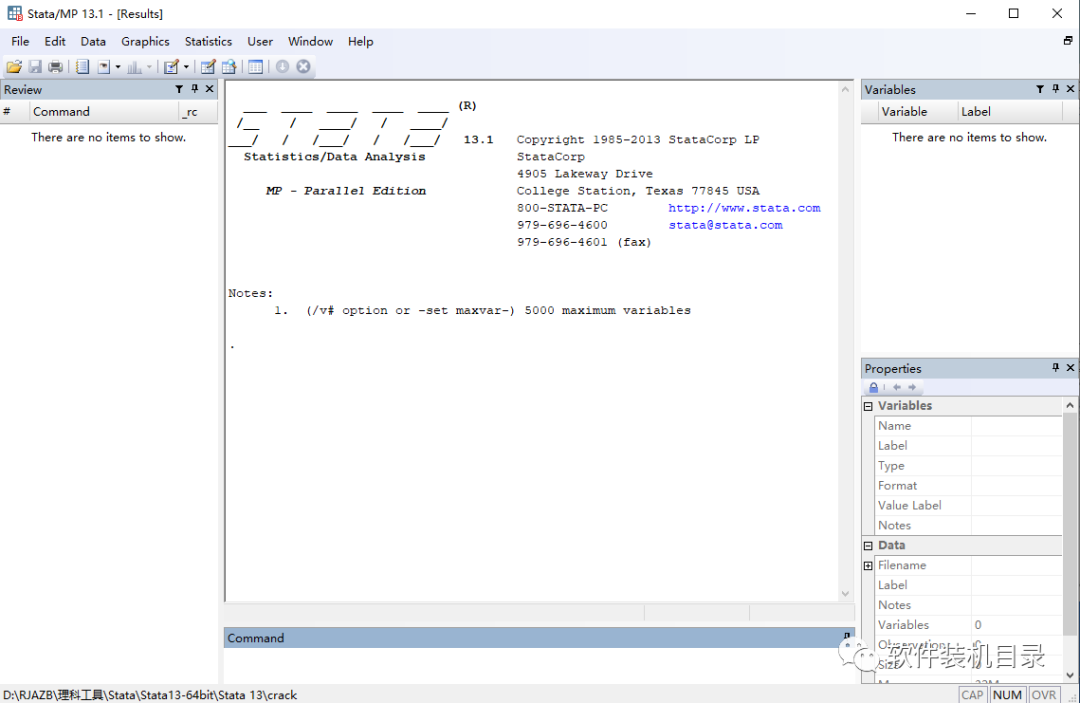Open the File menu

pyautogui.click(x=20, y=41)
